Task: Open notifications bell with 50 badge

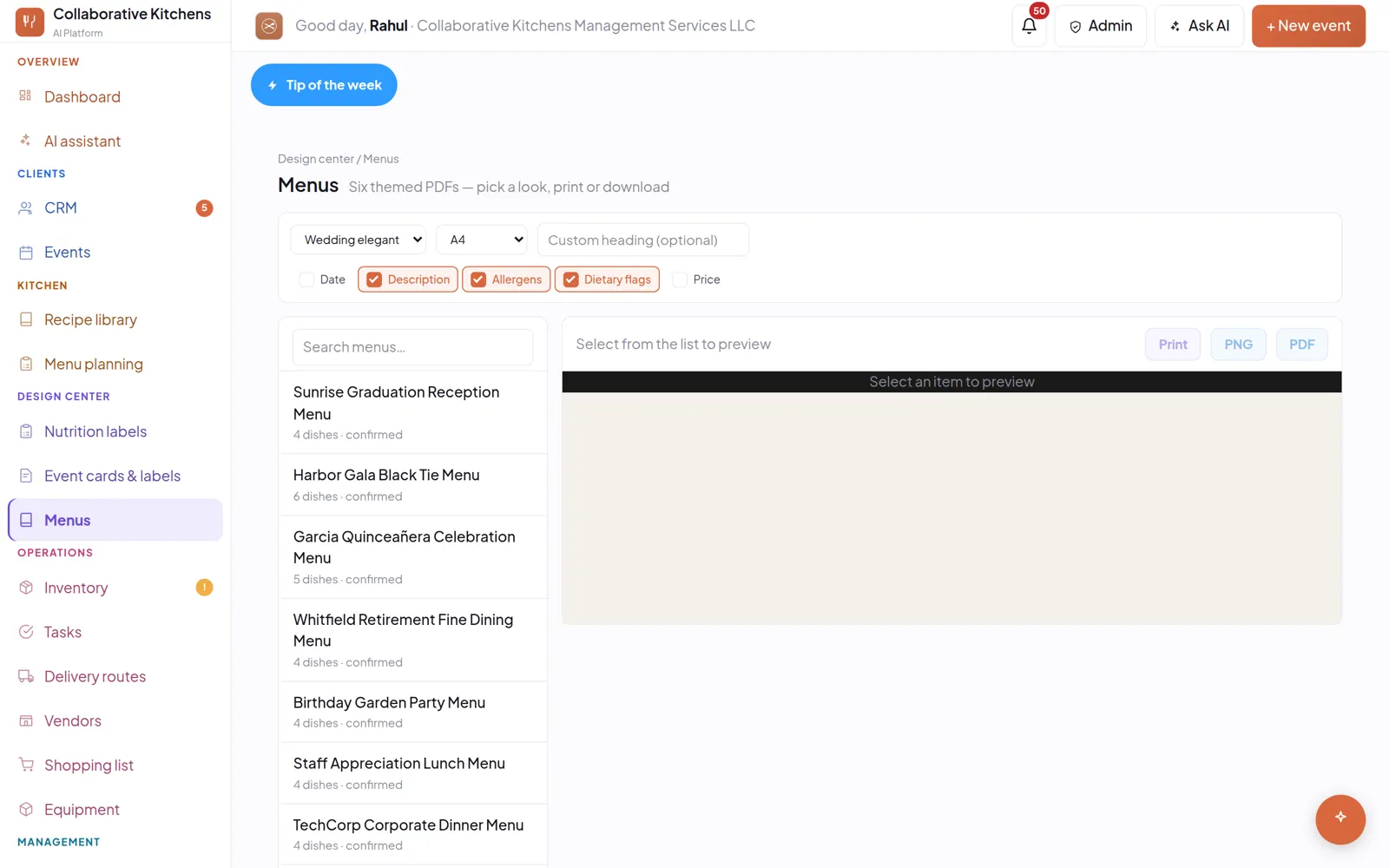Action: click(1030, 26)
